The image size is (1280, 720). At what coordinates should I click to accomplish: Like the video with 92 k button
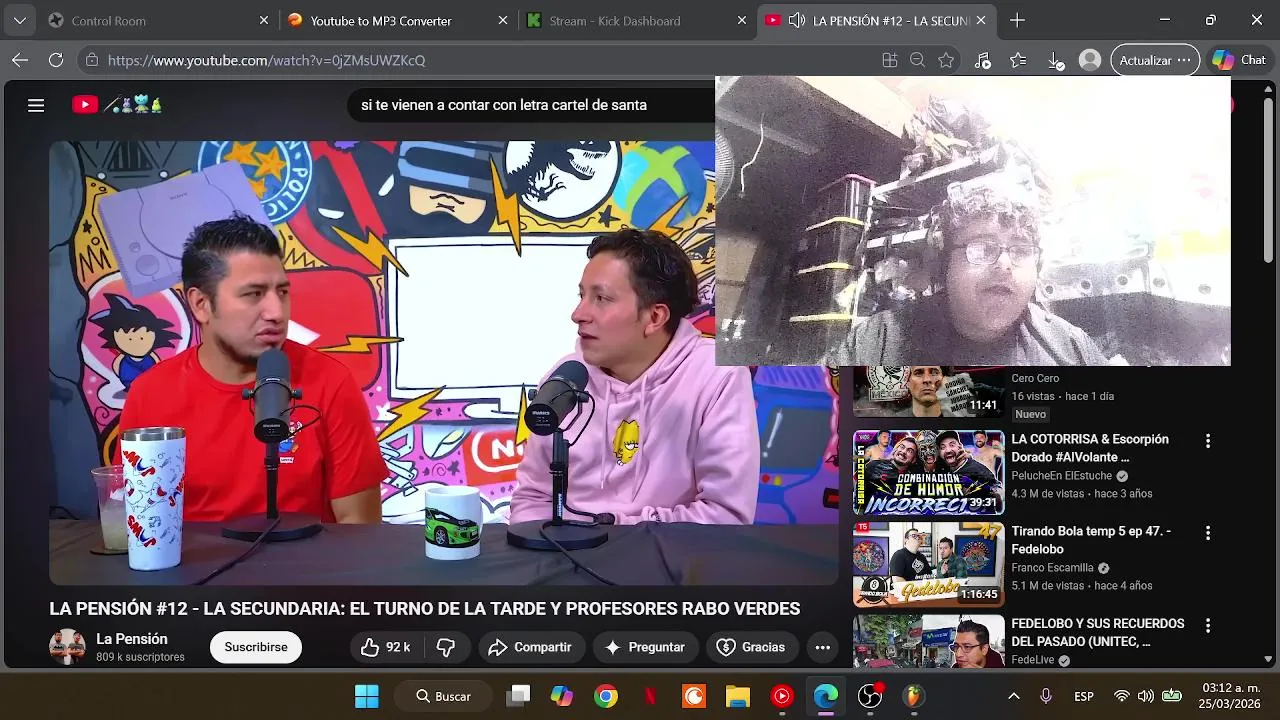click(x=385, y=647)
